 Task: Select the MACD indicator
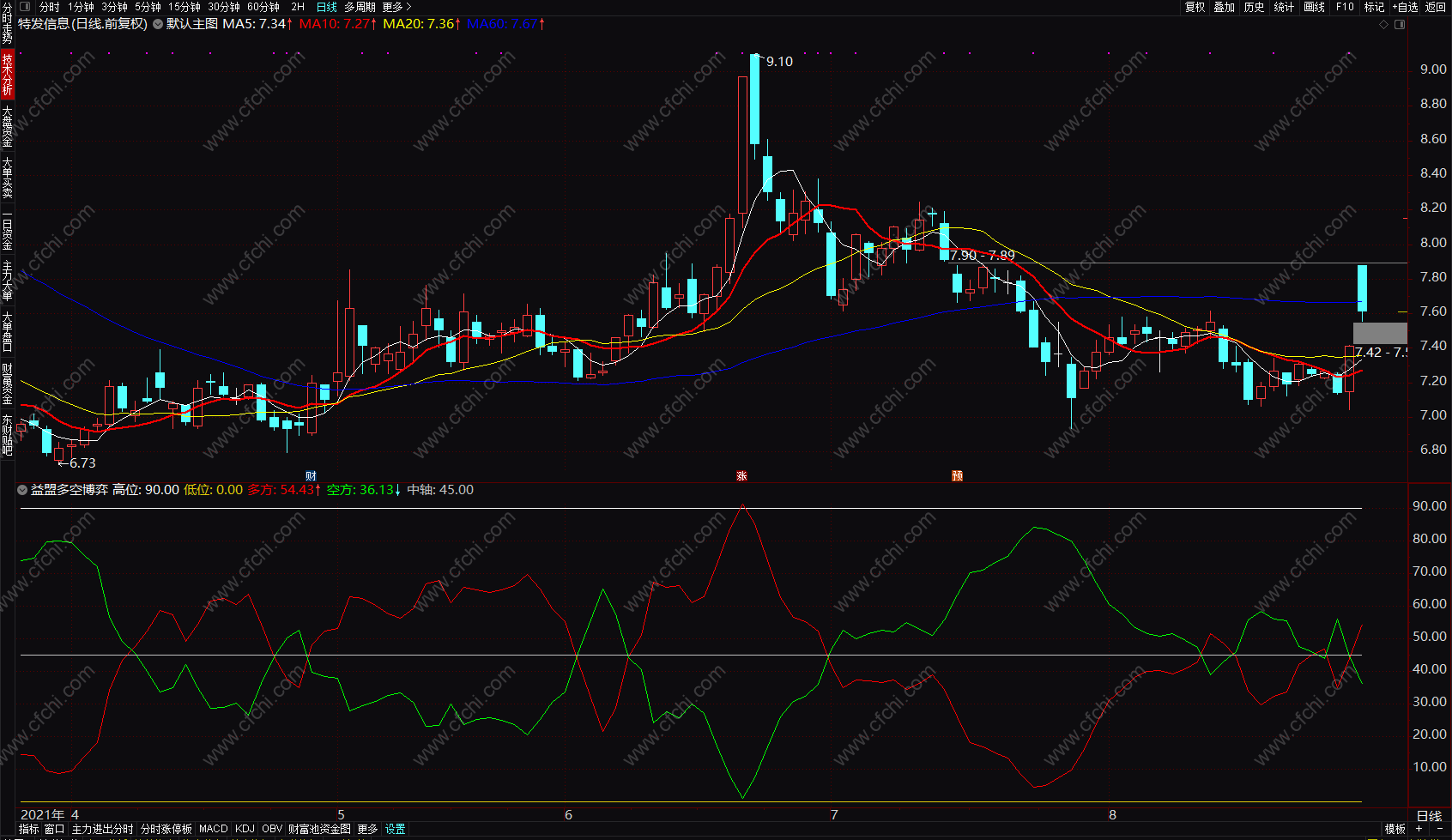[214, 829]
